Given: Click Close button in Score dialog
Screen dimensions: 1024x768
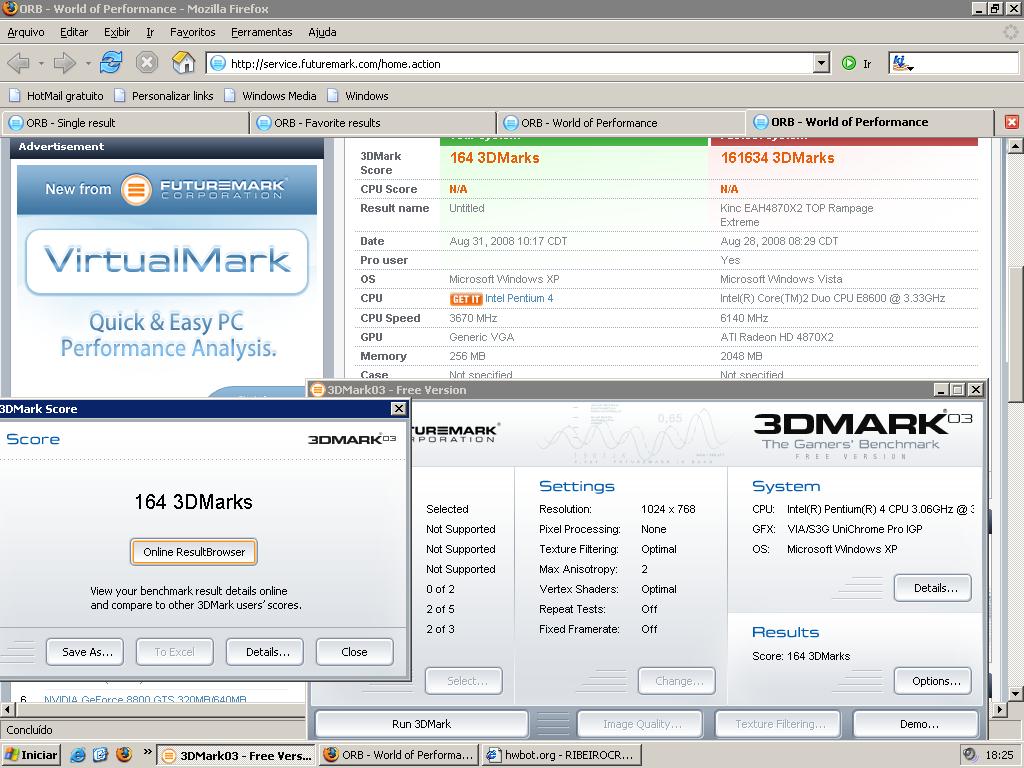Looking at the screenshot, I should 354,652.
